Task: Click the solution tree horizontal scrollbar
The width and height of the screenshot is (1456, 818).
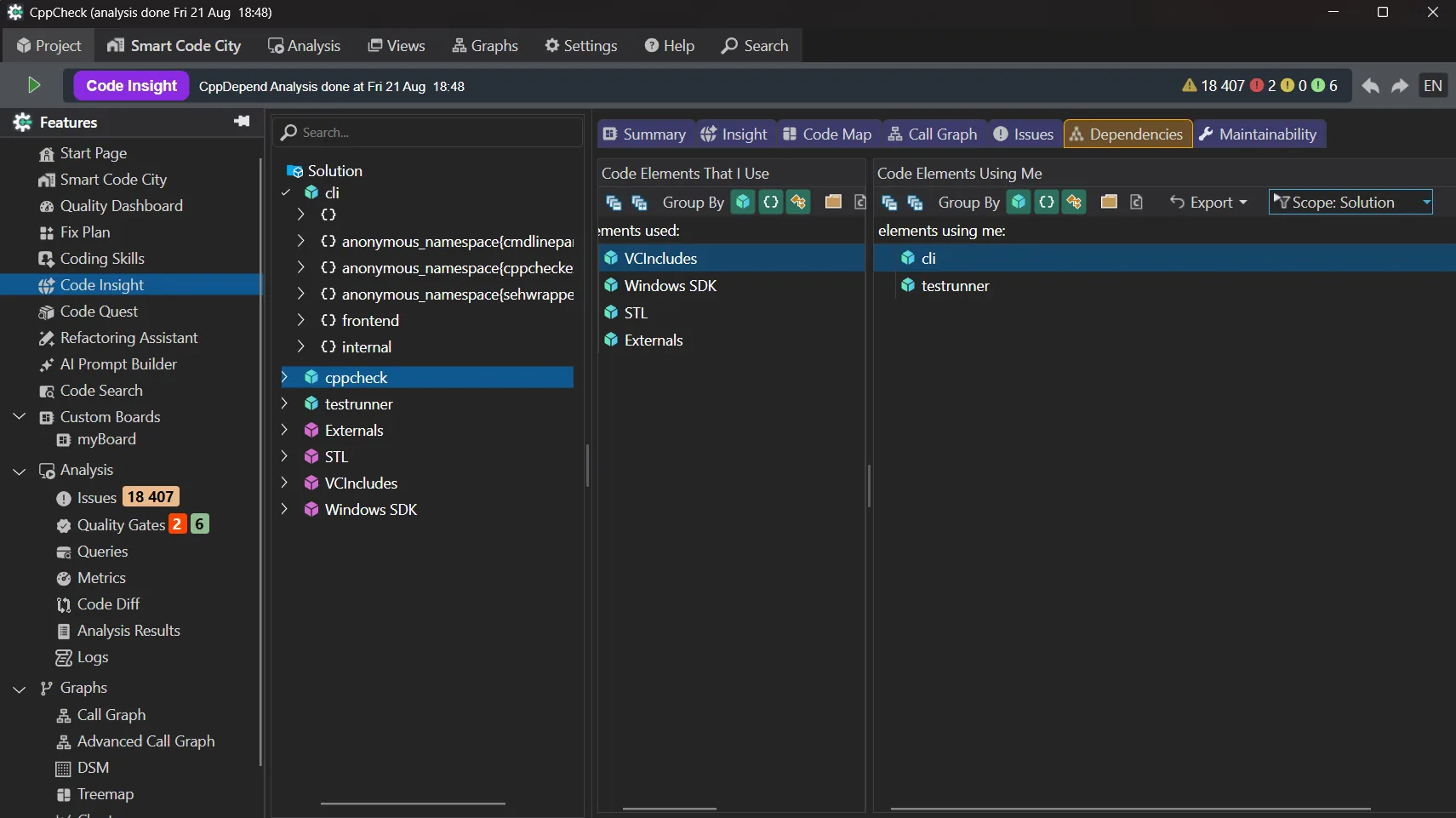Action: 413,803
